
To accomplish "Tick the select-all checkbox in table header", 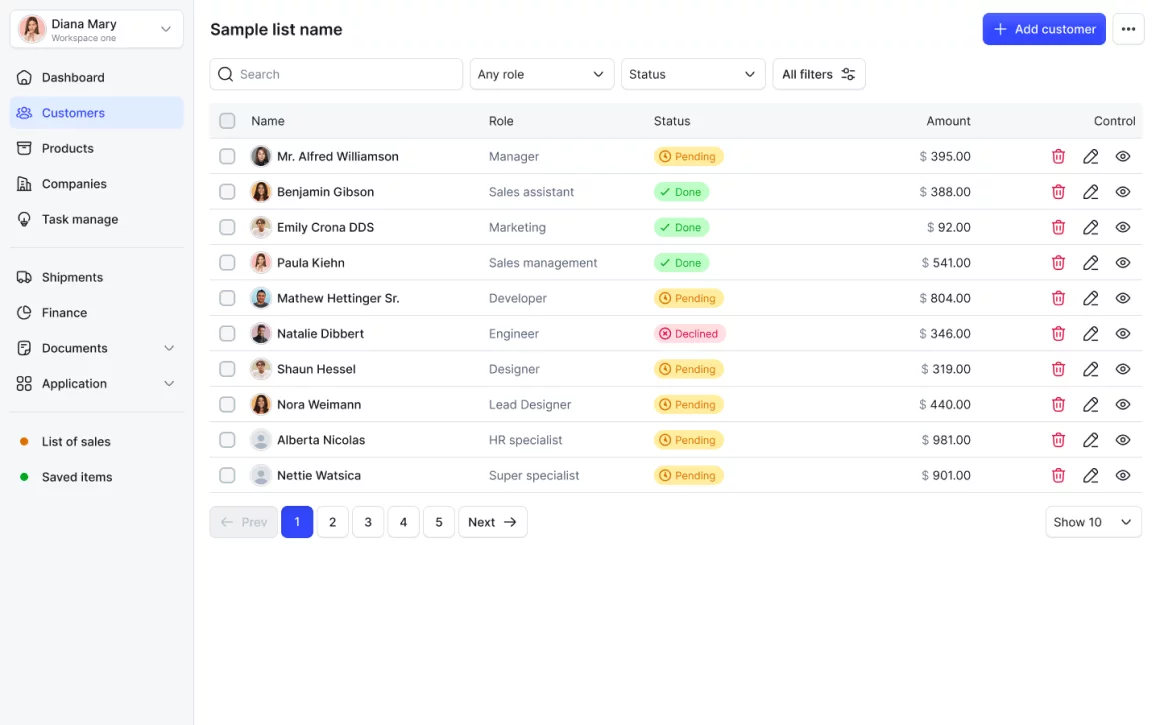I will point(227,121).
